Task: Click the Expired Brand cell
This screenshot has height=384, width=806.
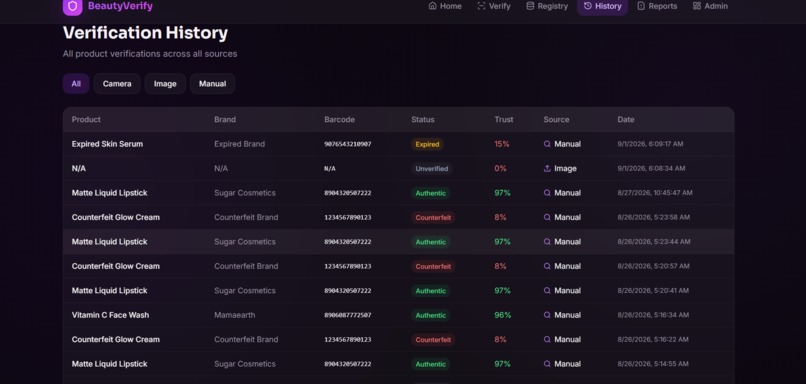Action: (x=240, y=144)
